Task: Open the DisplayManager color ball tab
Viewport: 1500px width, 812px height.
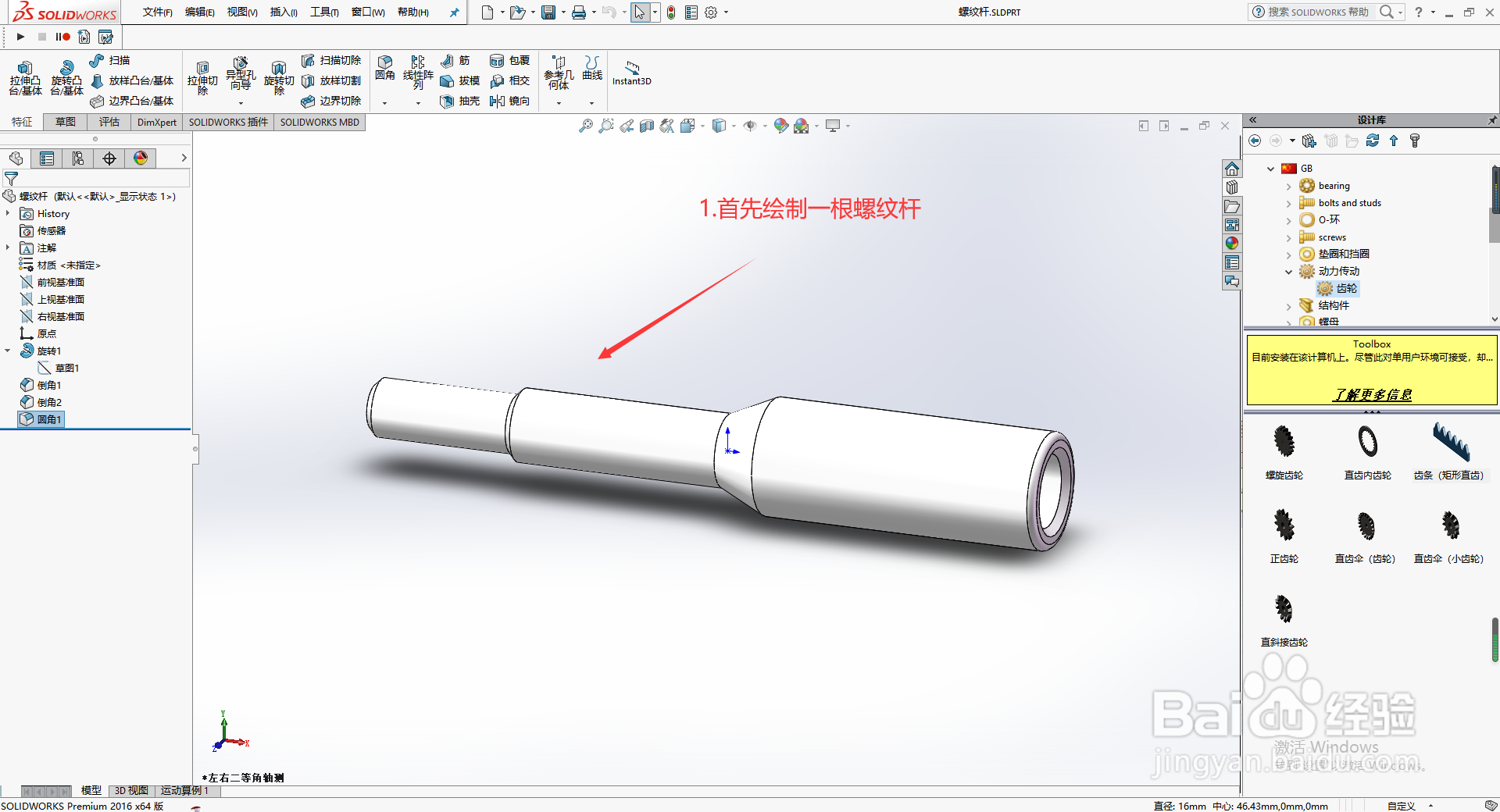Action: point(141,158)
